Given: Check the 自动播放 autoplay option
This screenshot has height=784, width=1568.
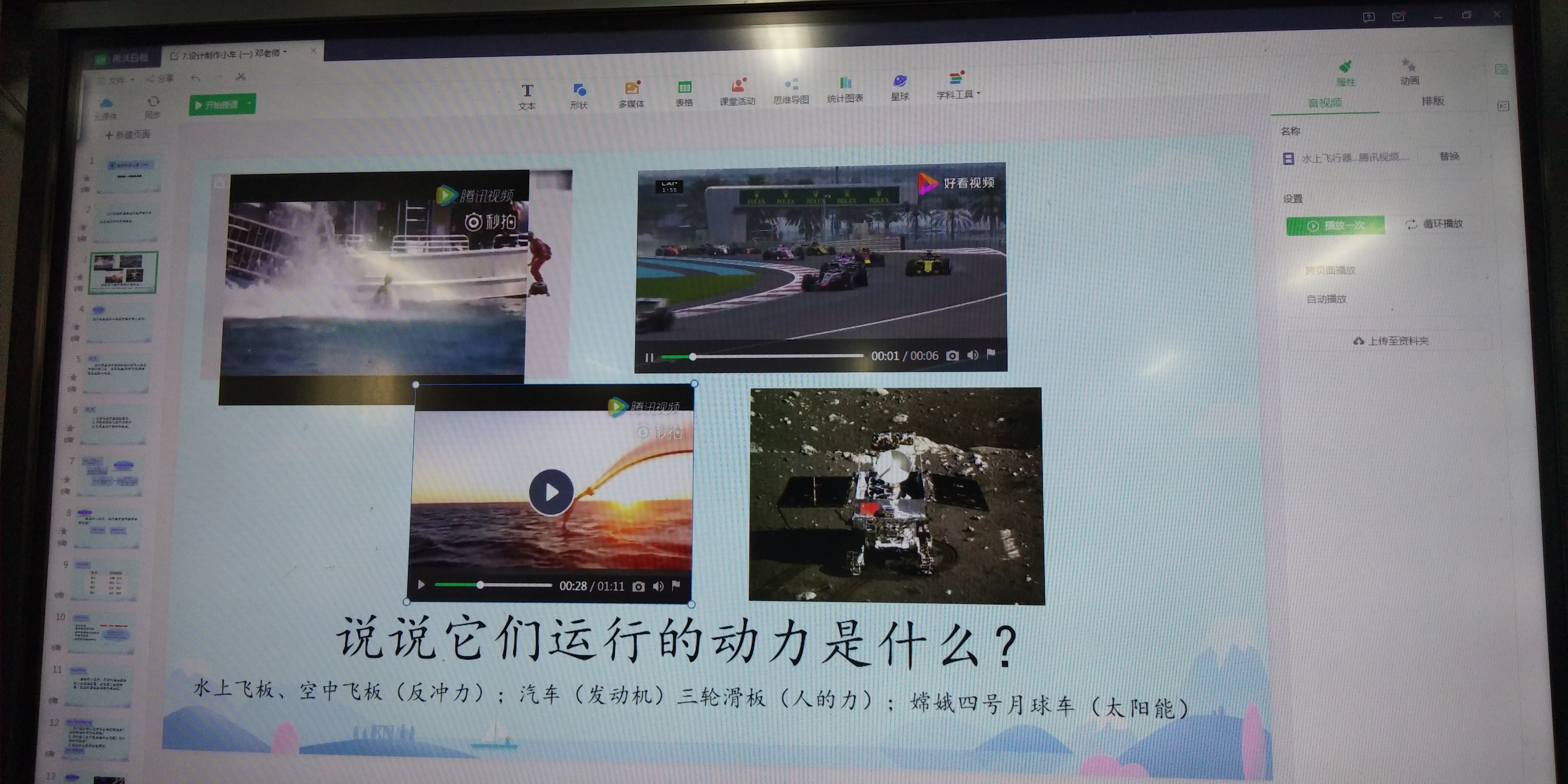Looking at the screenshot, I should point(1326,299).
